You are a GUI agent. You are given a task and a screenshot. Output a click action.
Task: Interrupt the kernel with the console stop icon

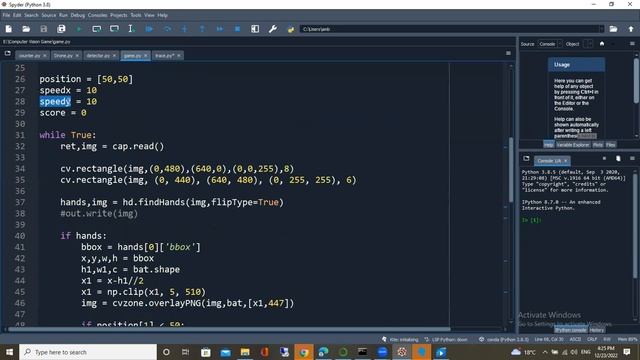604,158
